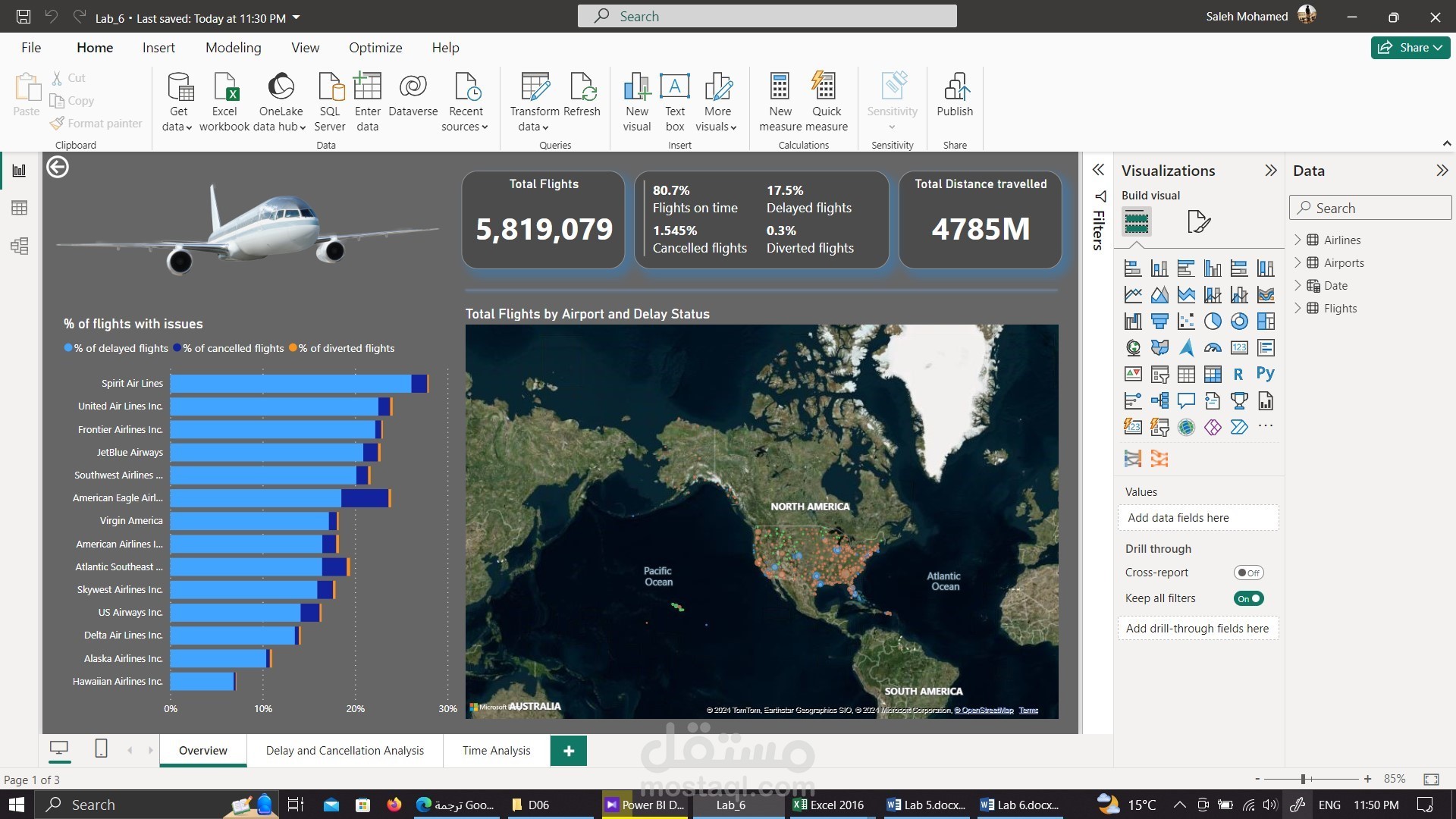1456x819 pixels.
Task: Open the Get data dropdown arrow
Action: [188, 127]
